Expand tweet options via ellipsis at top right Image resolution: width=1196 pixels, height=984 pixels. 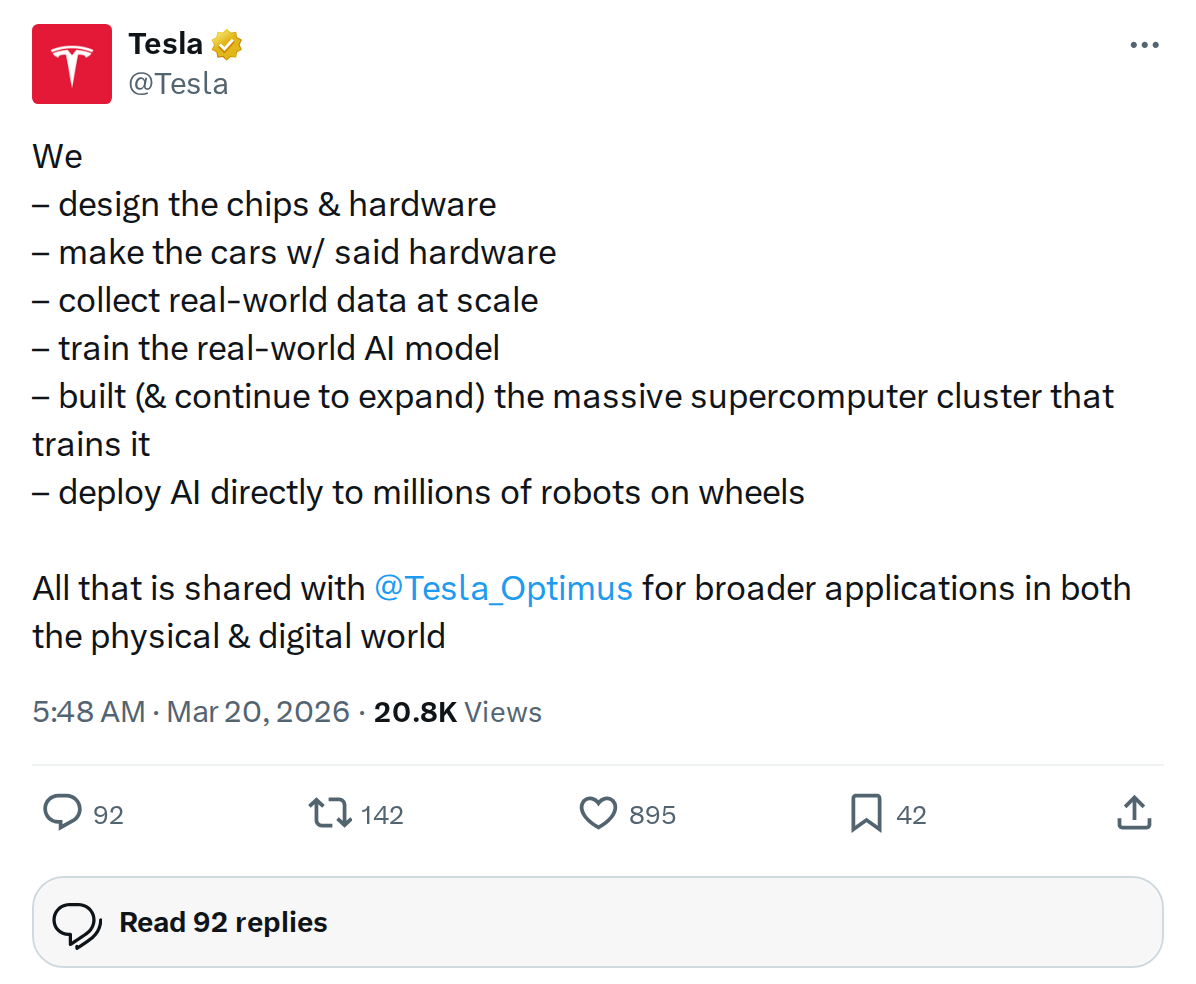tap(1144, 44)
